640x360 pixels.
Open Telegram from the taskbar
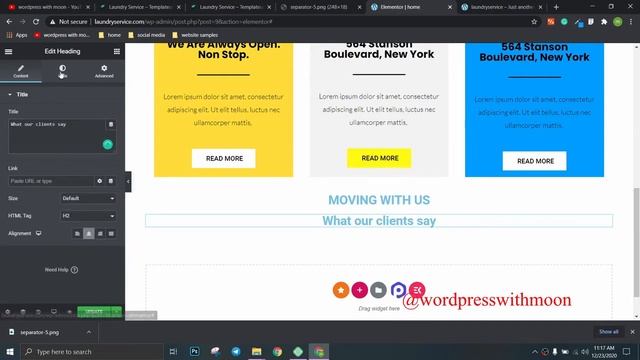236,351
